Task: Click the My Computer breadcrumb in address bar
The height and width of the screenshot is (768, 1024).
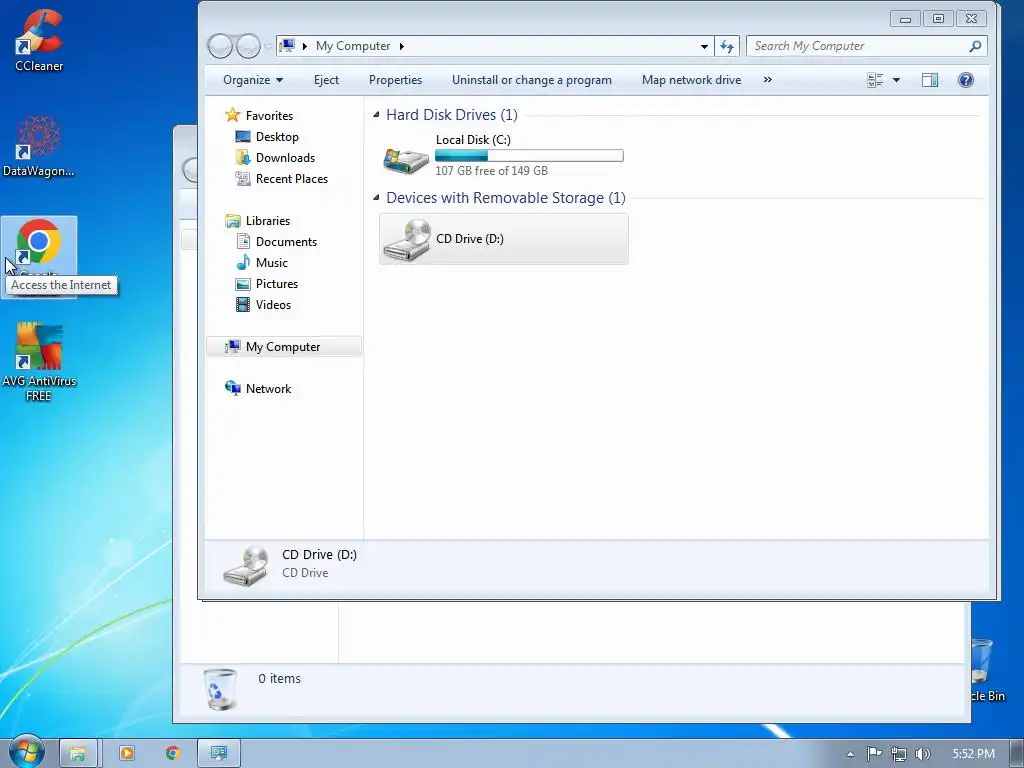Action: pos(353,46)
